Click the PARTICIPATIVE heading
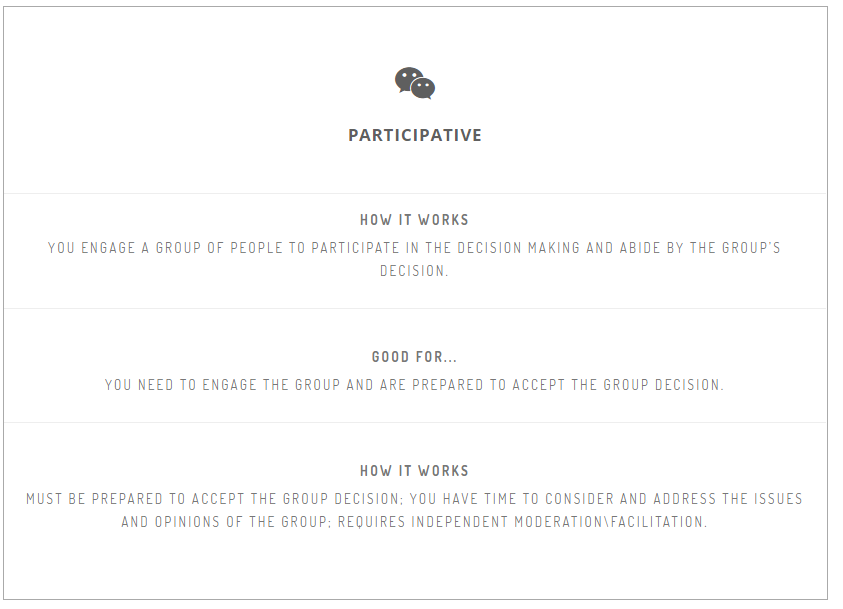 415,135
